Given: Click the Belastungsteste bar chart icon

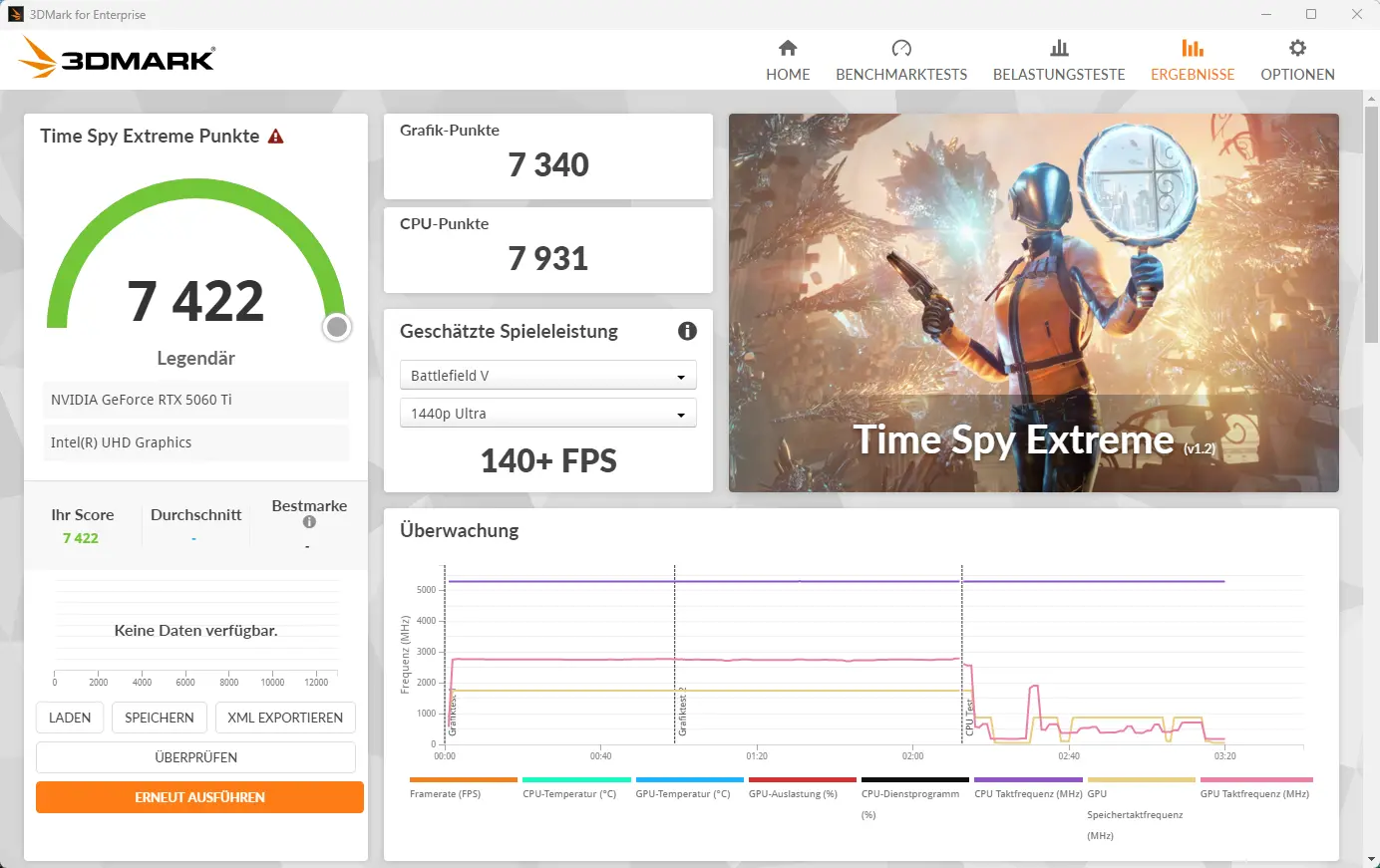Looking at the screenshot, I should coord(1059,48).
